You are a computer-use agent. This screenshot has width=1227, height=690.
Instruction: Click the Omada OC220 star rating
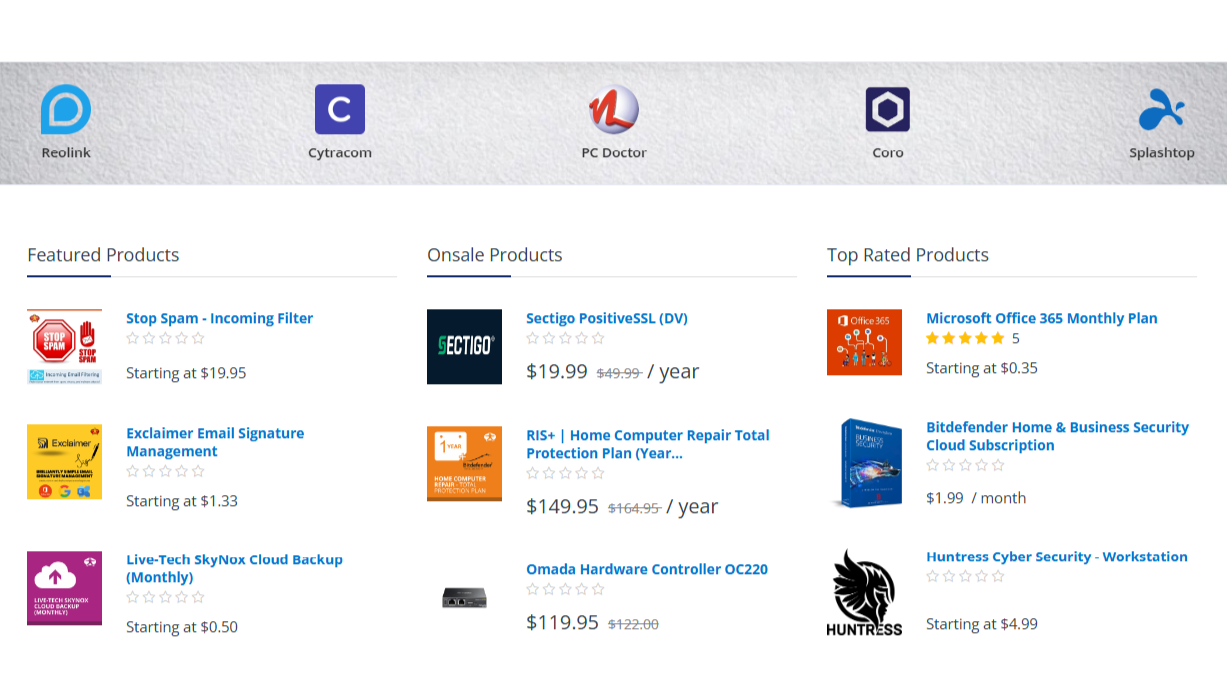tap(565, 590)
